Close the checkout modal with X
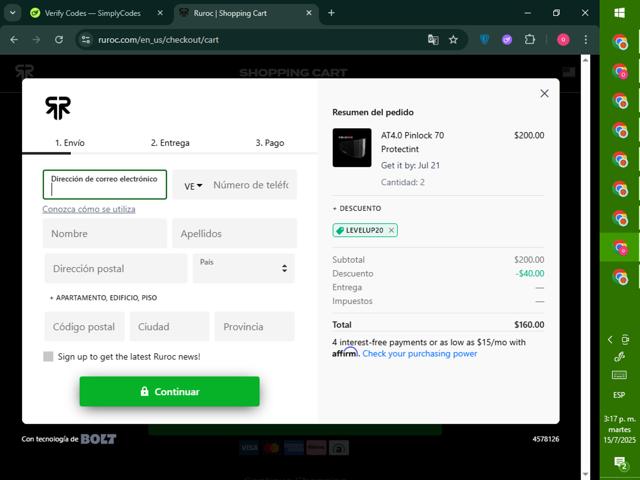This screenshot has width=640, height=480. pos(544,93)
